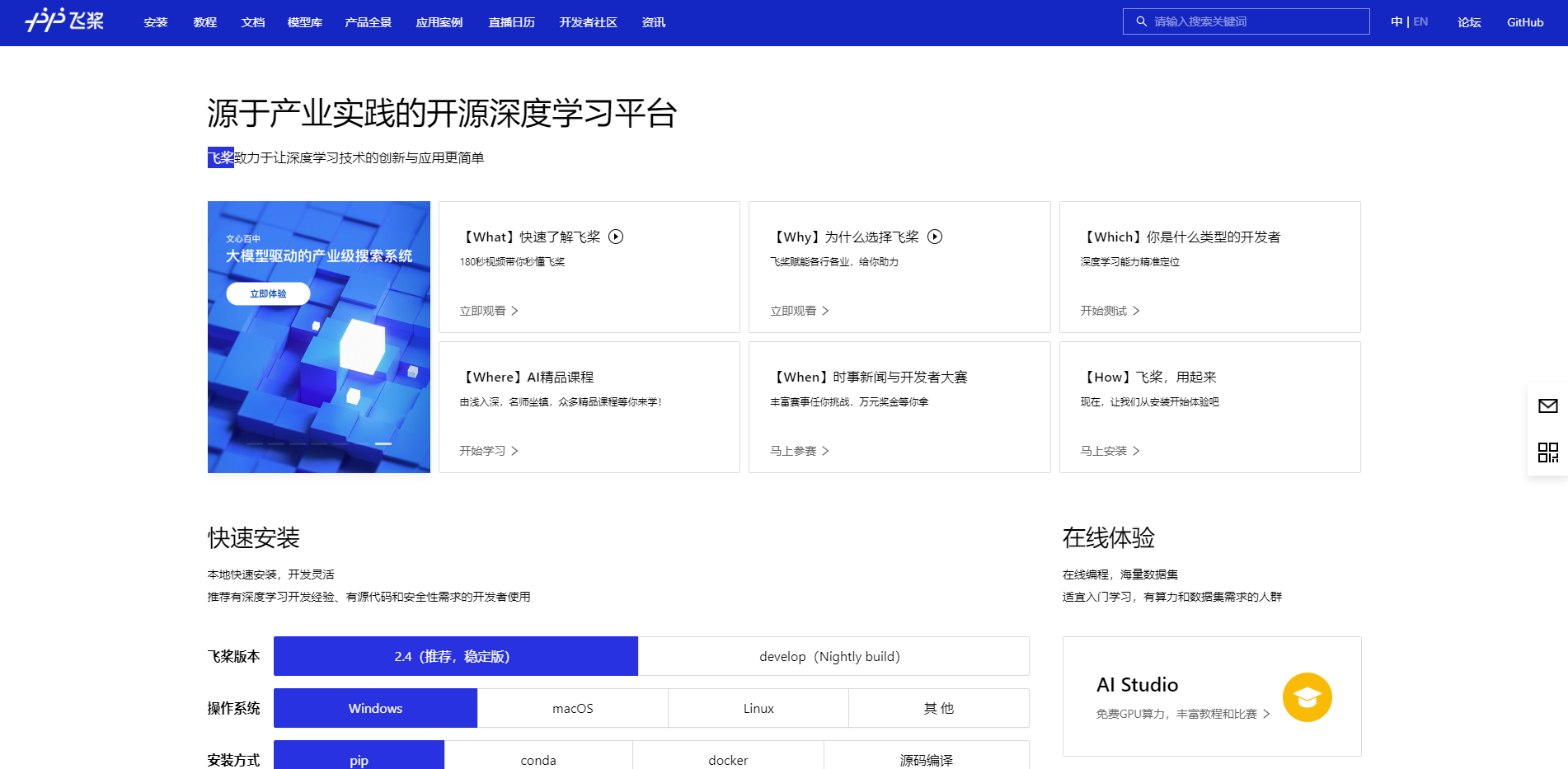Play the 【Why】为什么选择飞桨 video icon
The image size is (1568, 769).
tap(935, 237)
